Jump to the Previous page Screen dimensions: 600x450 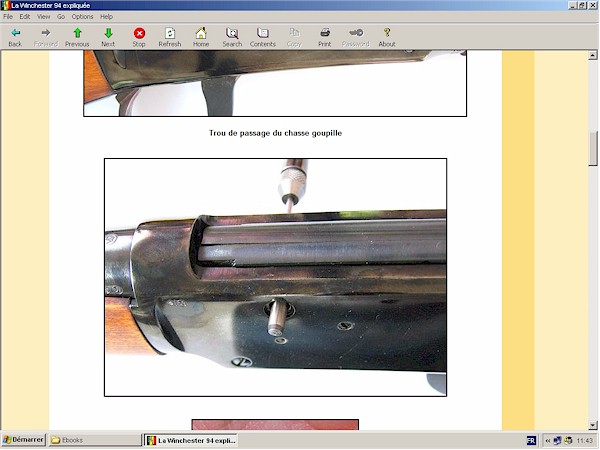[x=77, y=37]
